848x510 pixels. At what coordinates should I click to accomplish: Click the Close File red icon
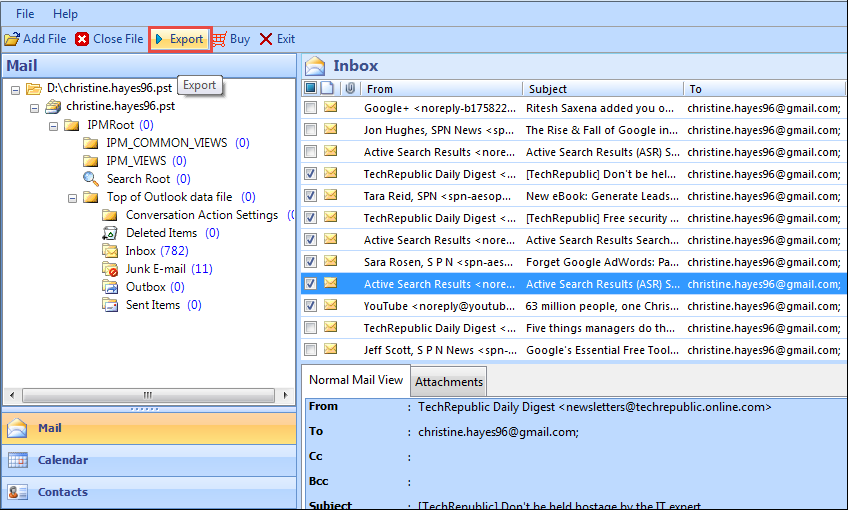pyautogui.click(x=82, y=39)
